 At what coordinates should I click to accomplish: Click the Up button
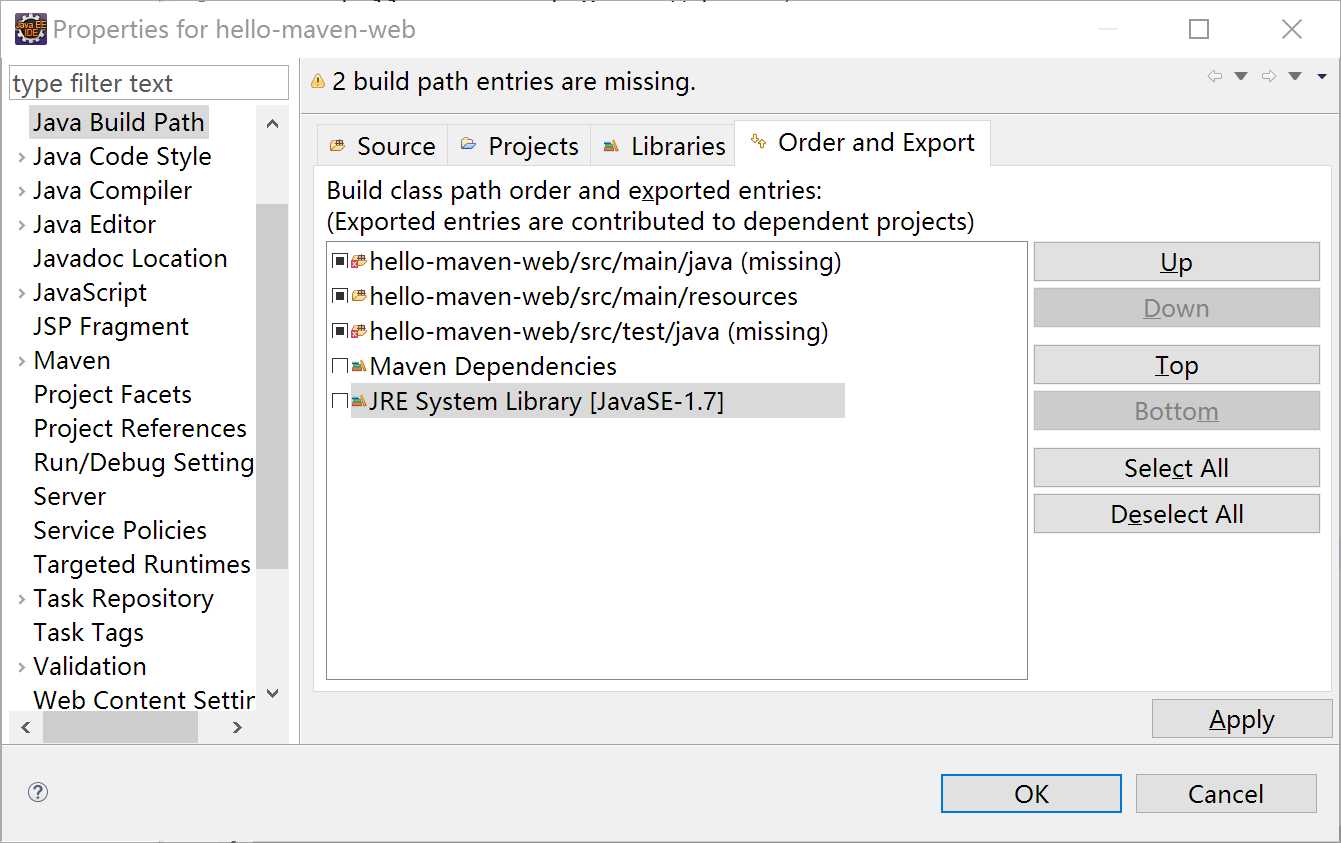[x=1176, y=262]
